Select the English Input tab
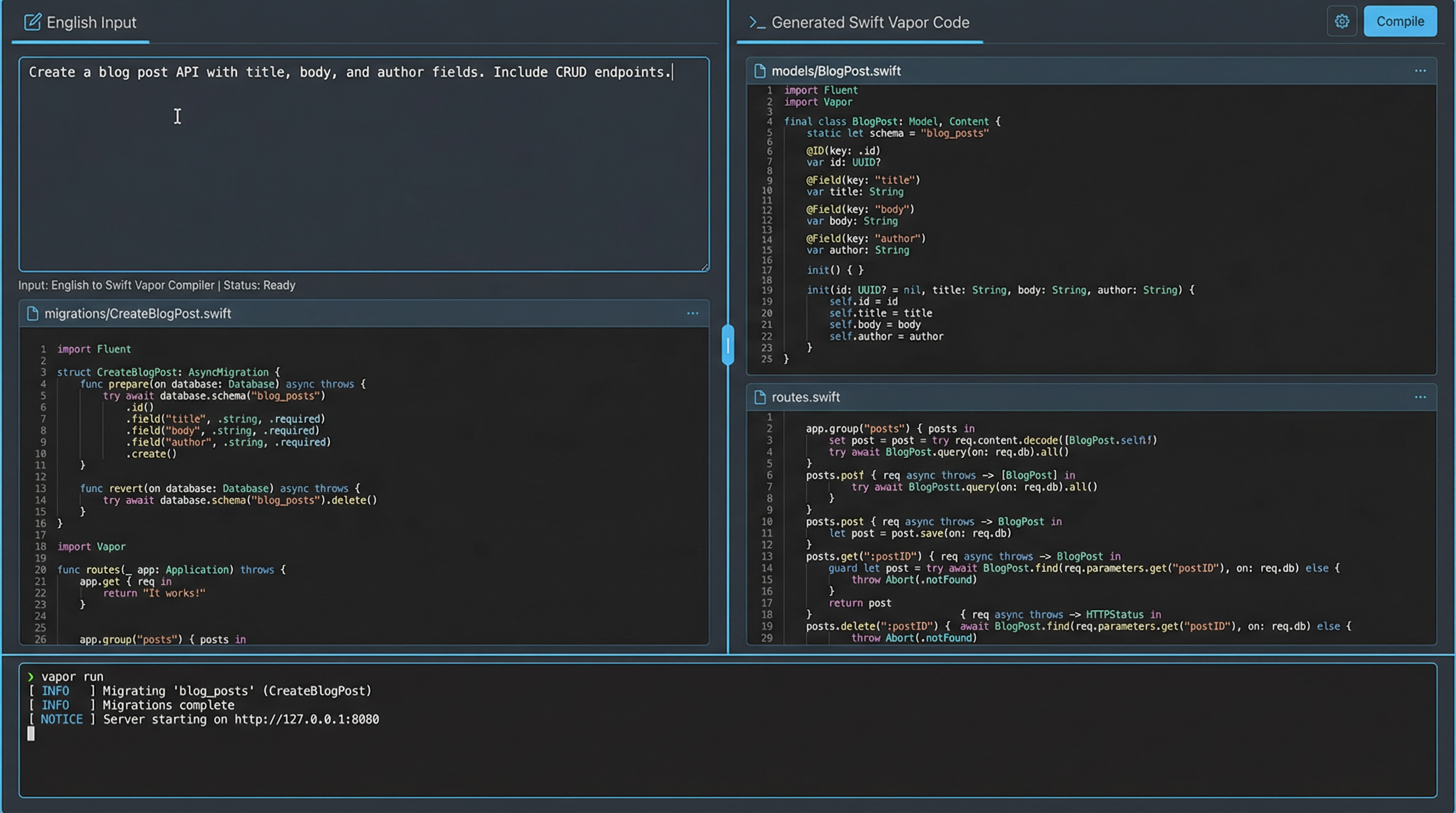This screenshot has width=1456, height=813. pyautogui.click(x=90, y=23)
